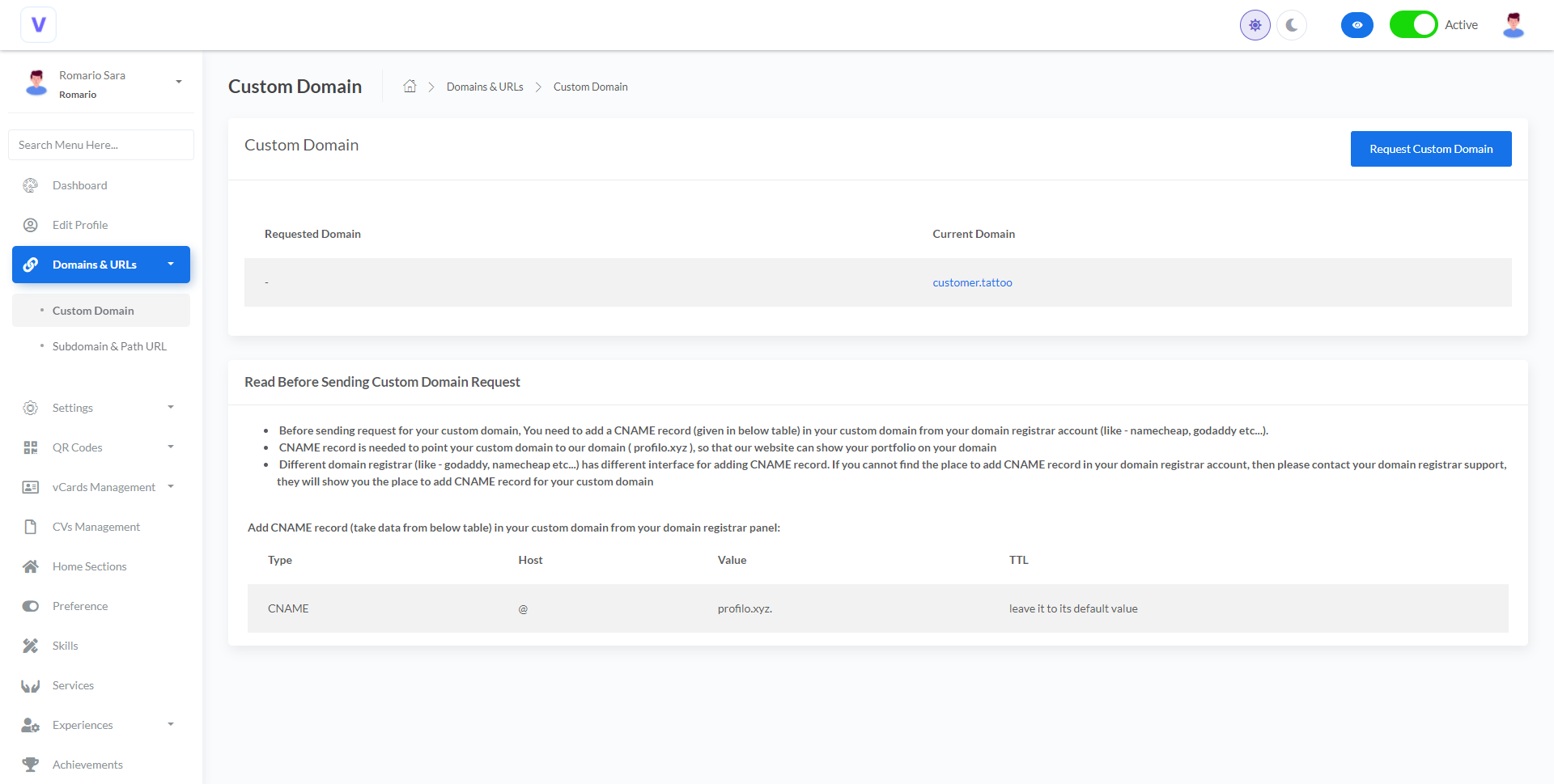Open the Edit Profile menu item
The image size is (1554, 784).
[x=80, y=225]
